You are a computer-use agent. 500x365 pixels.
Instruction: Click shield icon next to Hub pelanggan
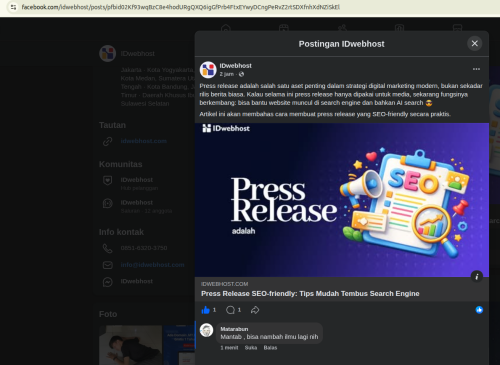coord(108,181)
